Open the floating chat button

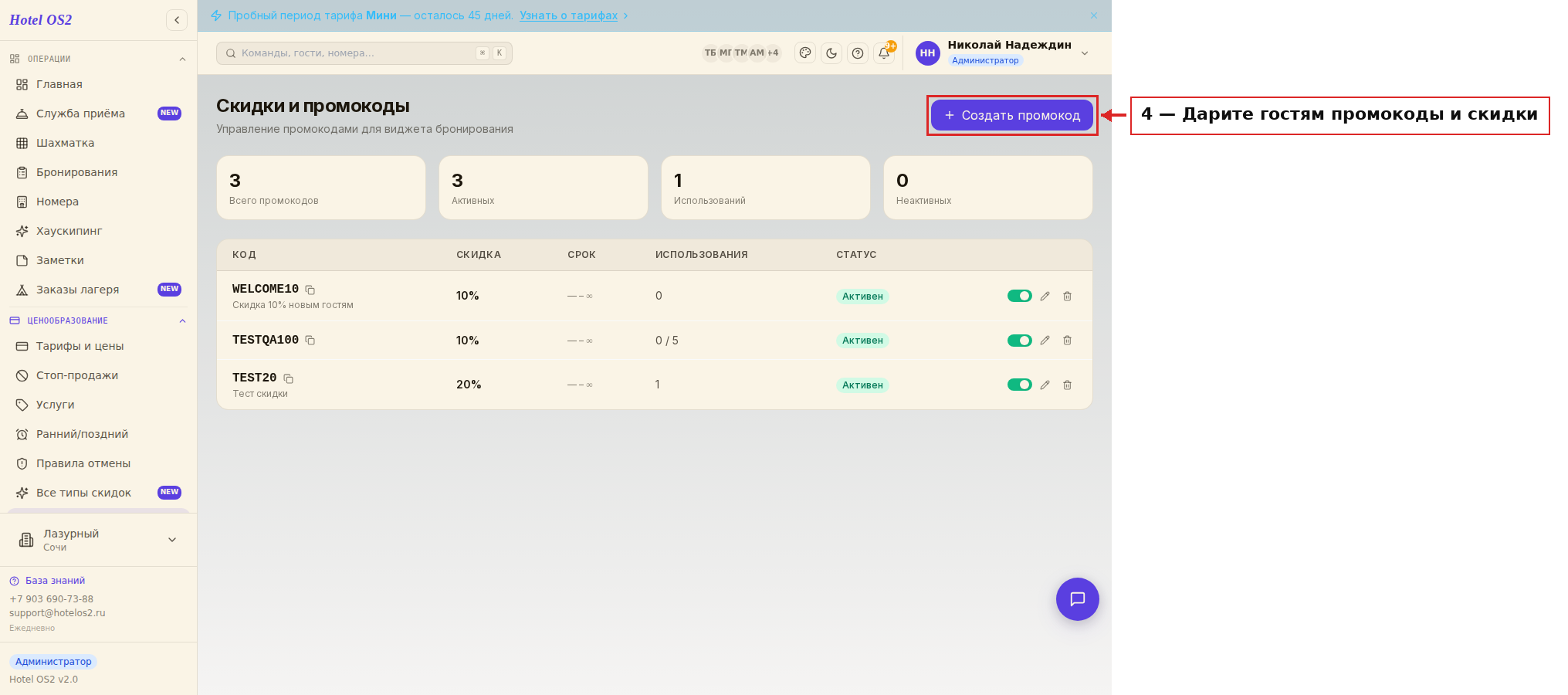[x=1077, y=599]
